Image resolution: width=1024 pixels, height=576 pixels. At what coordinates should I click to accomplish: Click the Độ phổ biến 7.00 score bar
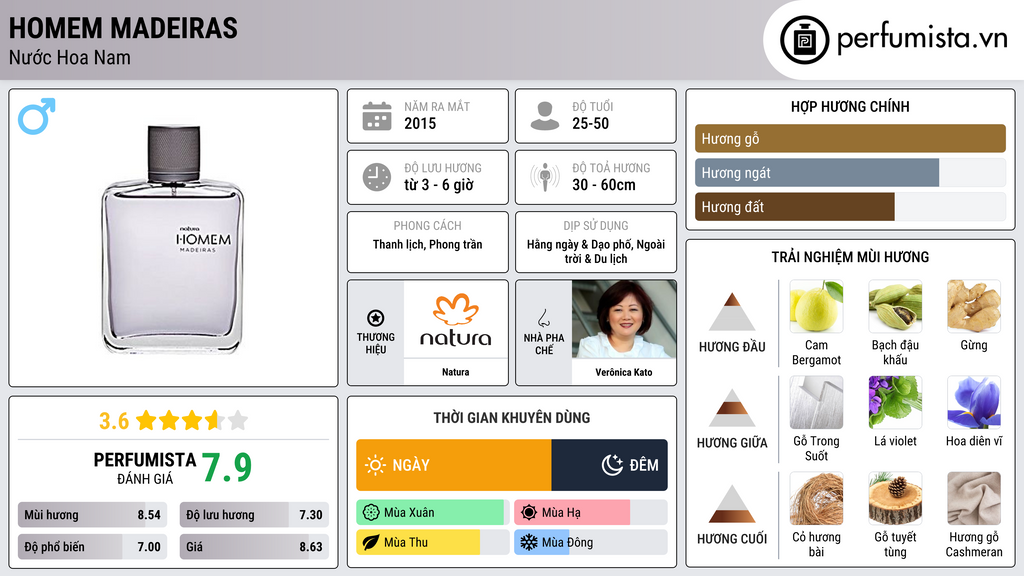(92, 547)
